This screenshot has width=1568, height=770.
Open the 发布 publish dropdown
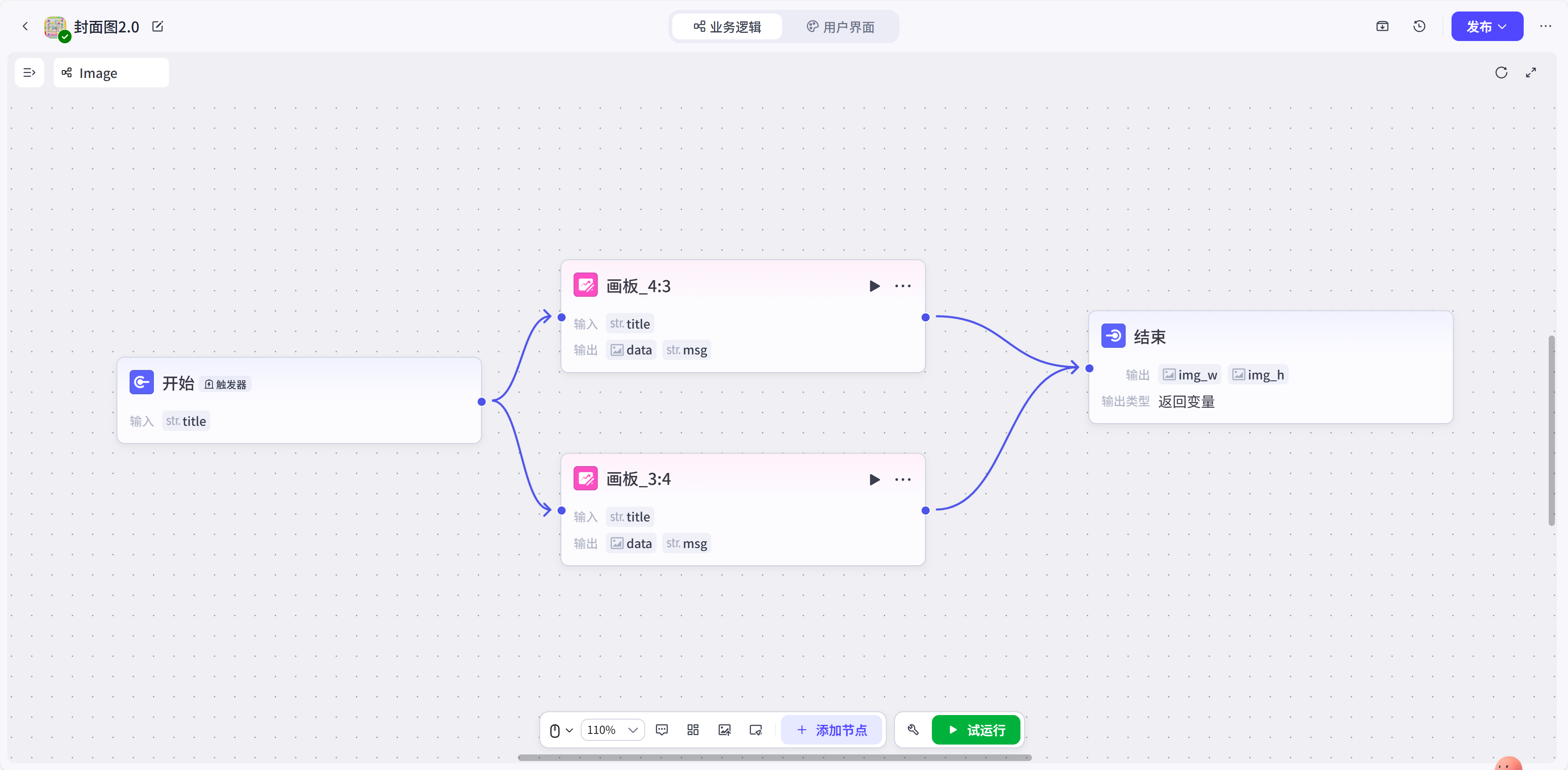[x=1486, y=27]
